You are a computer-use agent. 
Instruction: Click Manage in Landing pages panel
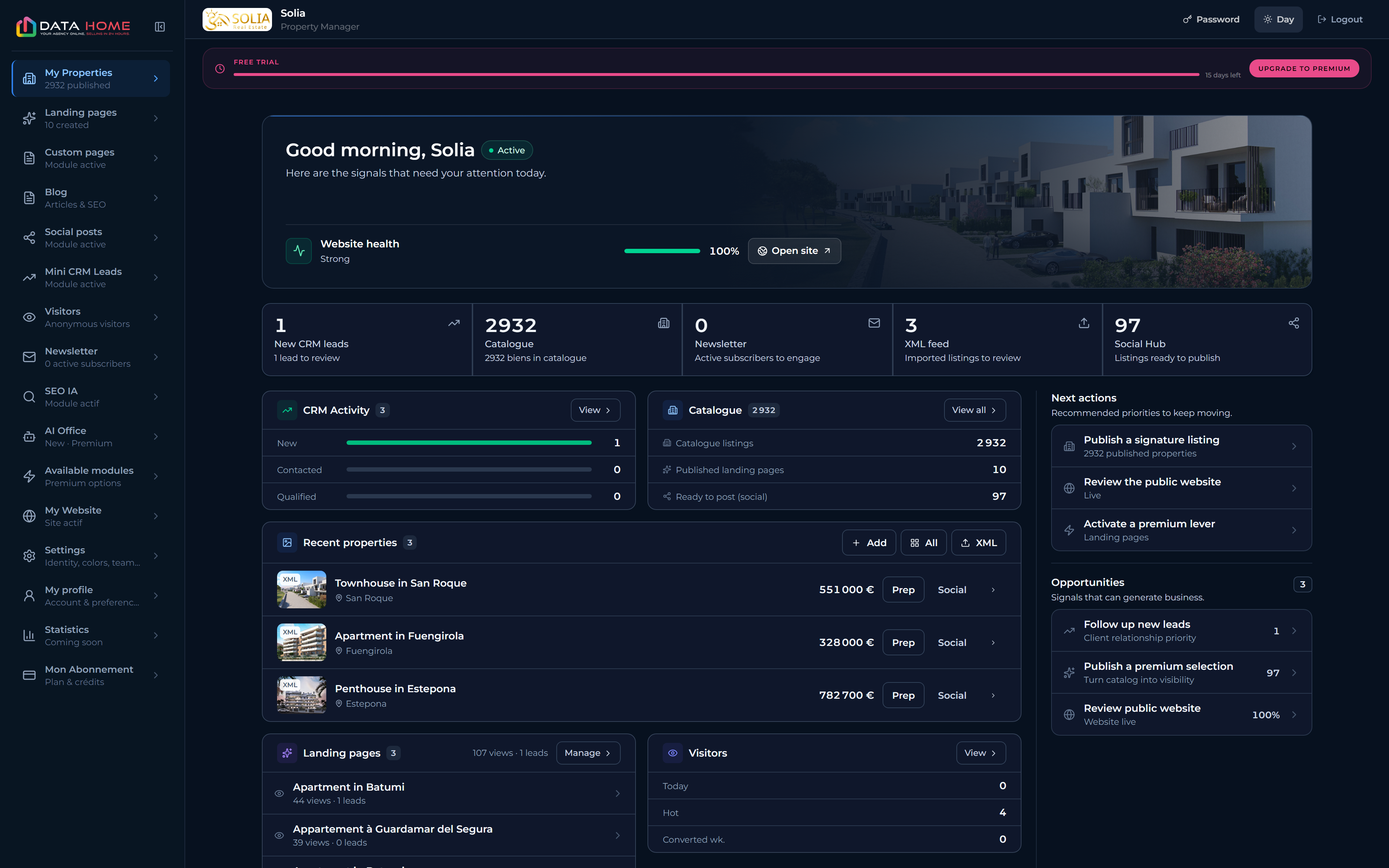point(588,753)
